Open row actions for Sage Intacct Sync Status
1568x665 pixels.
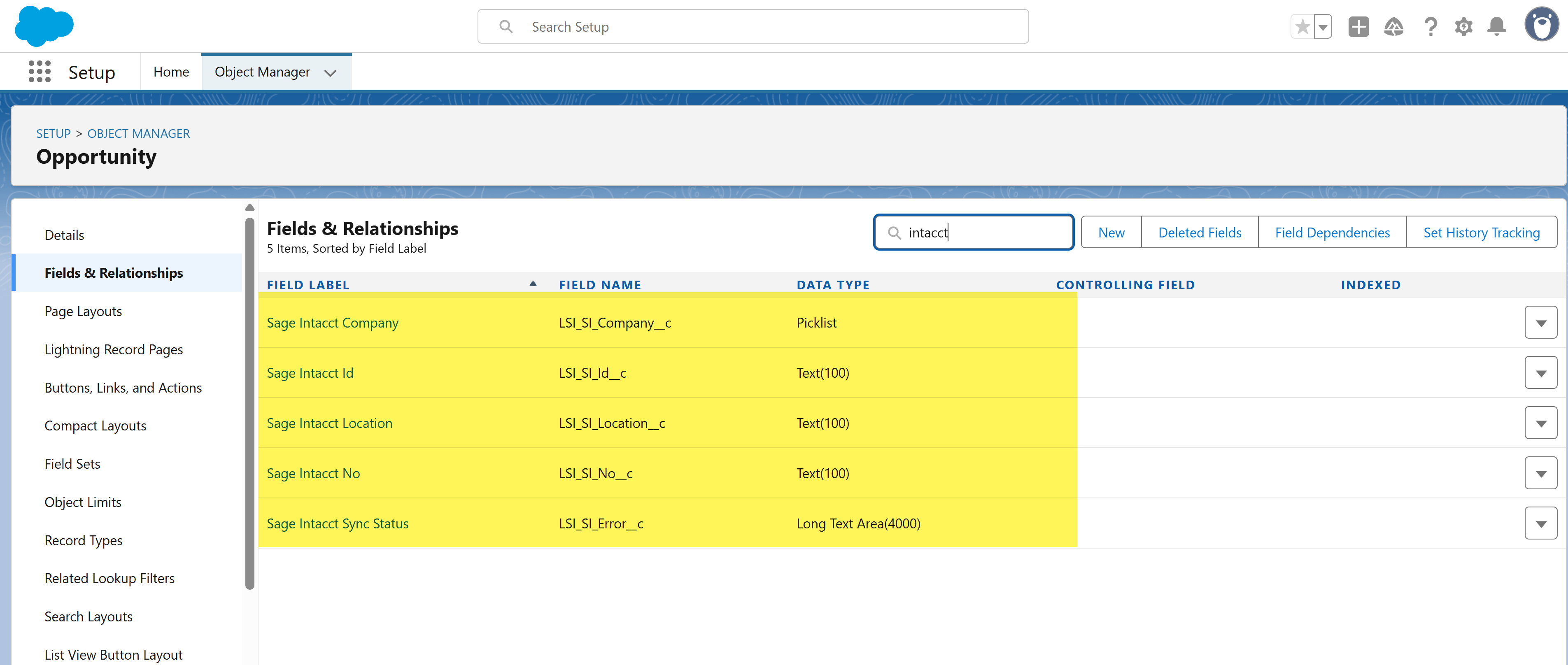[1540, 524]
